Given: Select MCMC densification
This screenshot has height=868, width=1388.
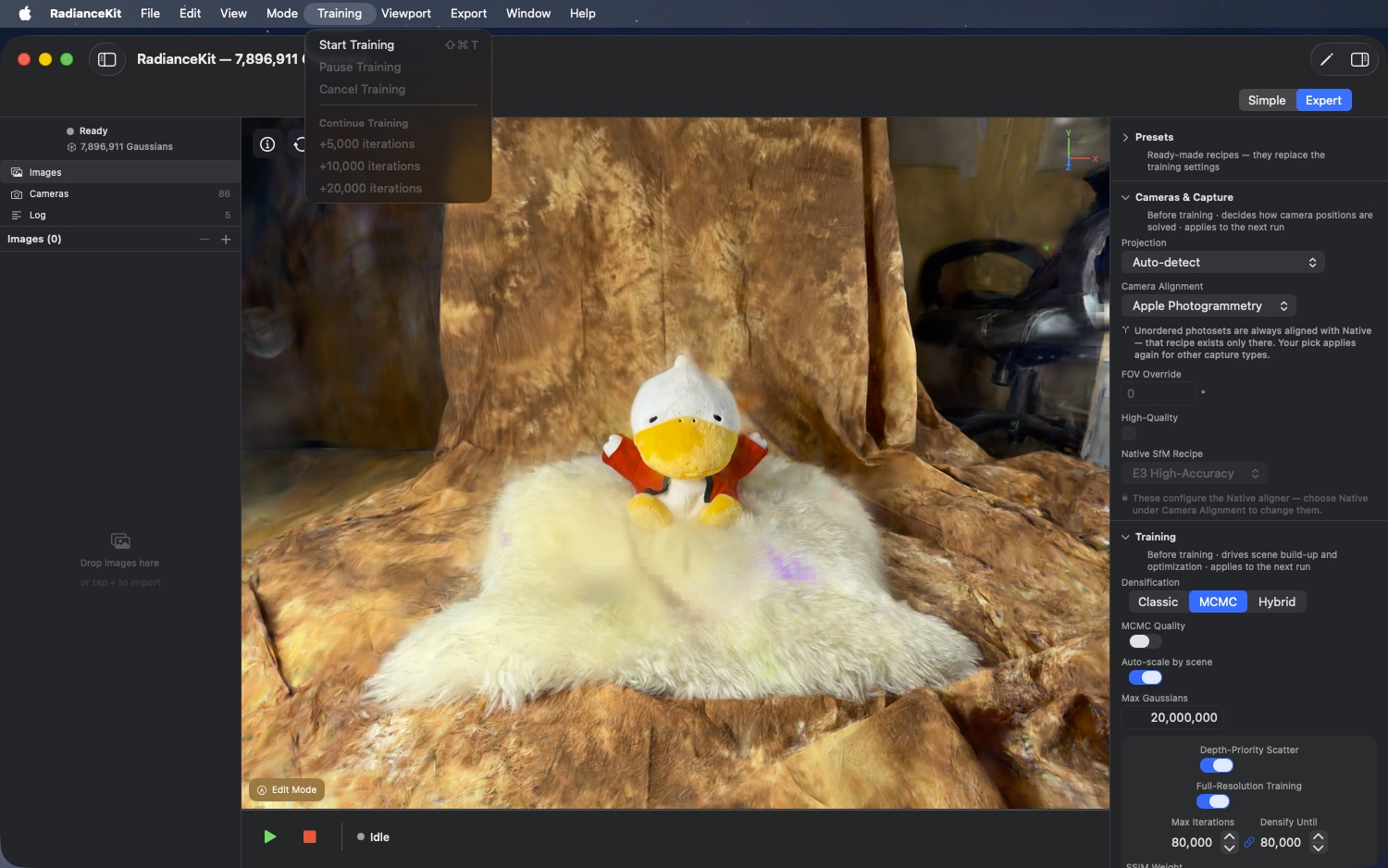Looking at the screenshot, I should pos(1218,601).
